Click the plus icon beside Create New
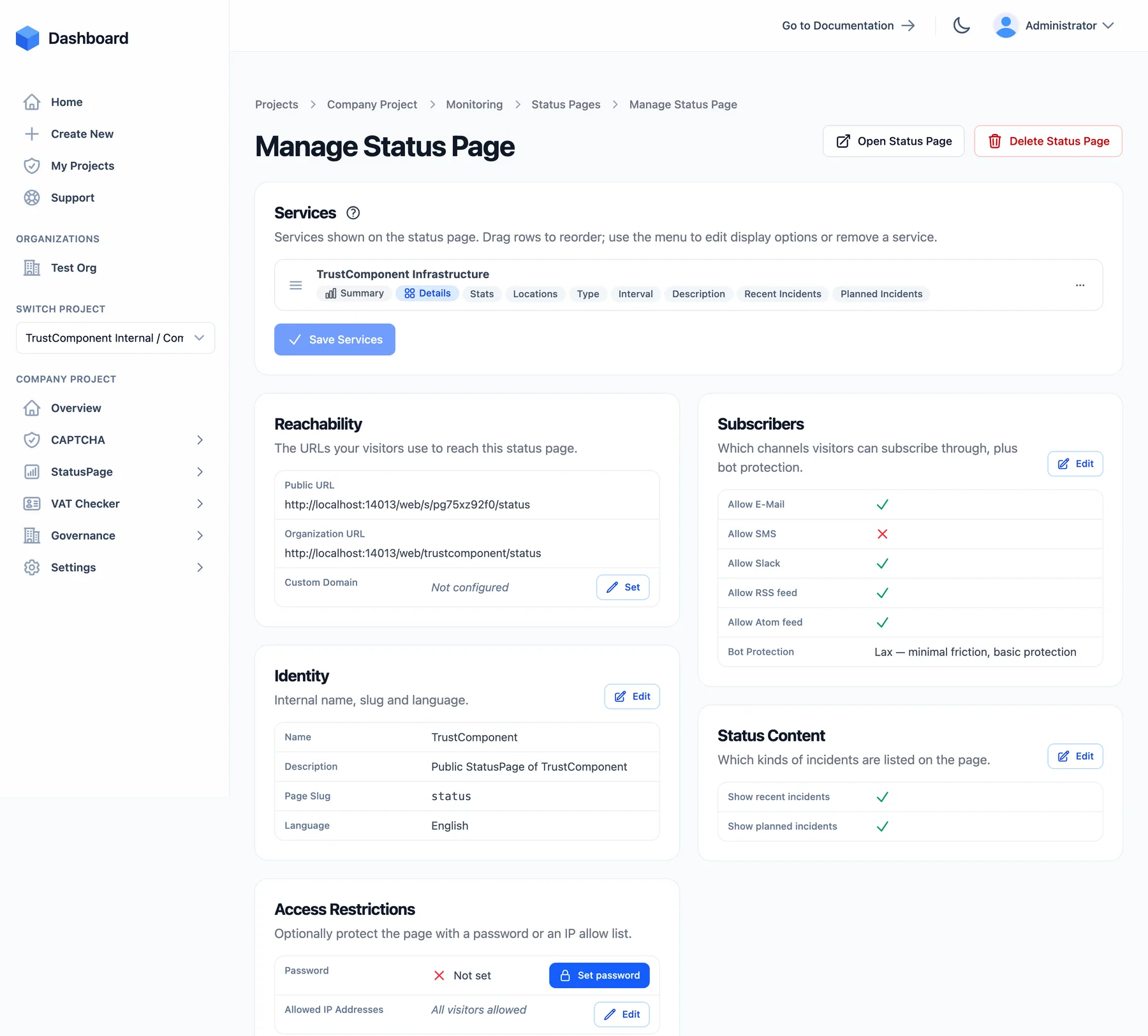 [x=32, y=134]
